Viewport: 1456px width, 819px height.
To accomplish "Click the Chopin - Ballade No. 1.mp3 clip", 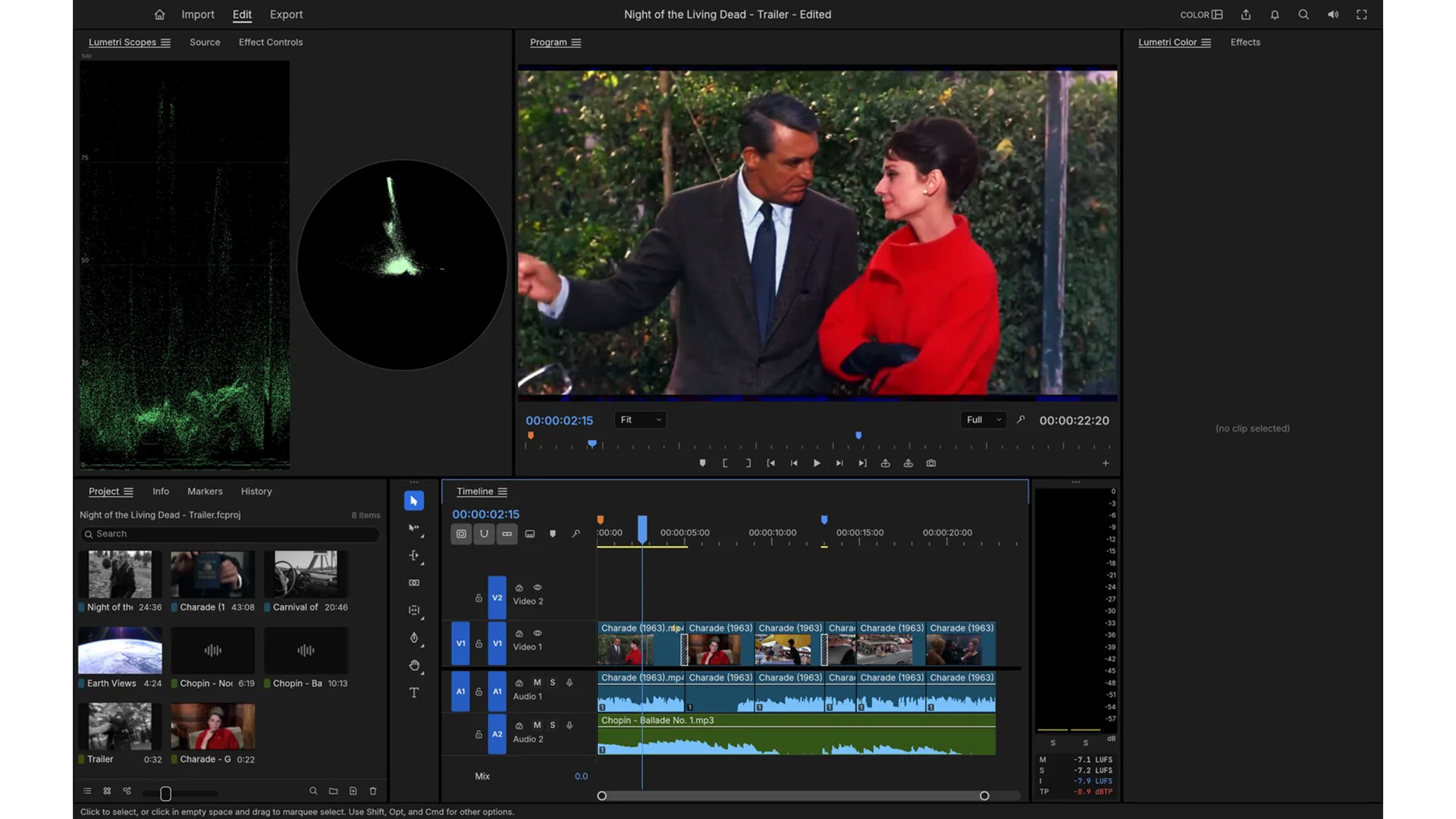I will [796, 735].
